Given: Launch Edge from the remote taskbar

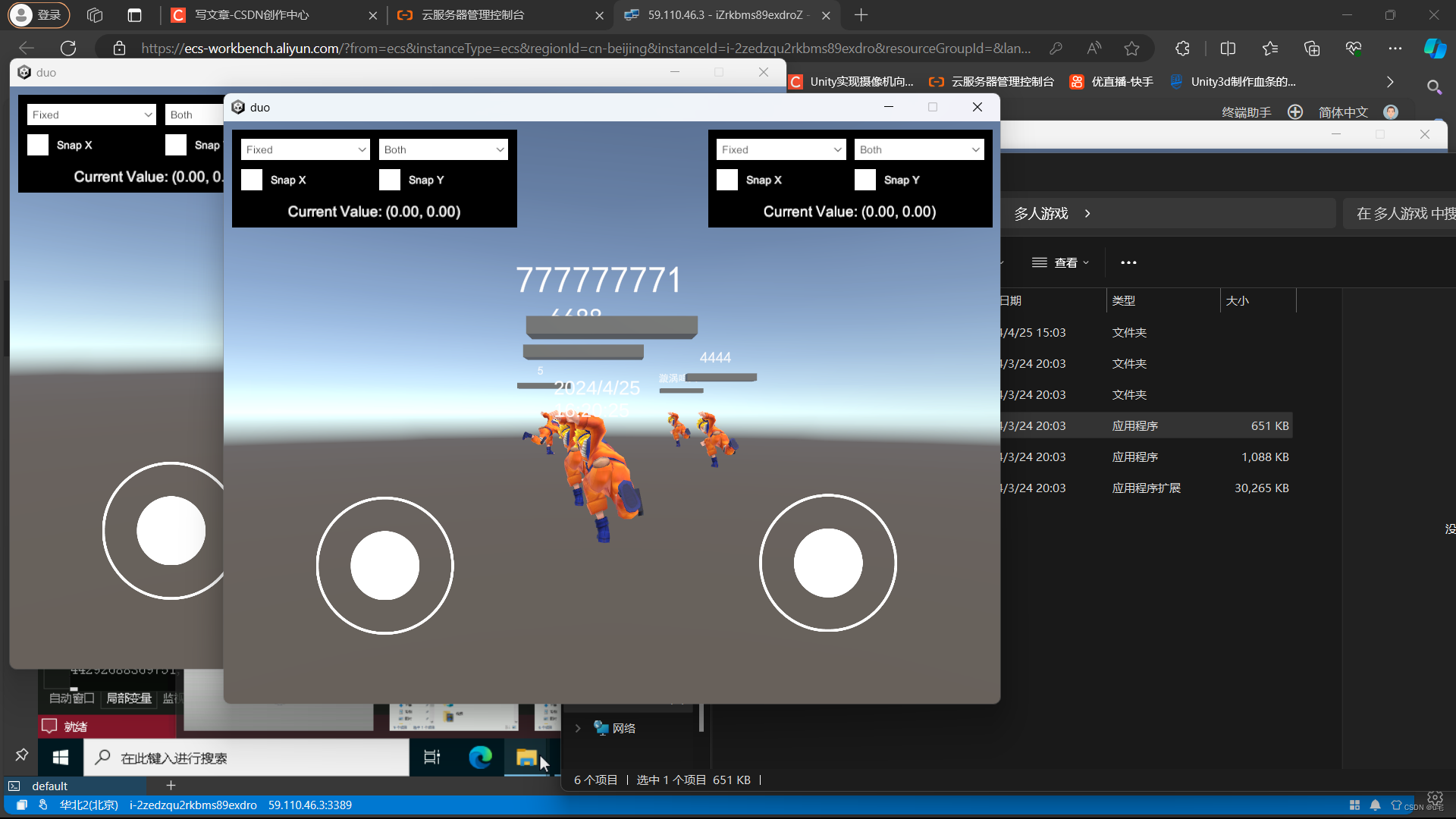Looking at the screenshot, I should click(x=480, y=757).
